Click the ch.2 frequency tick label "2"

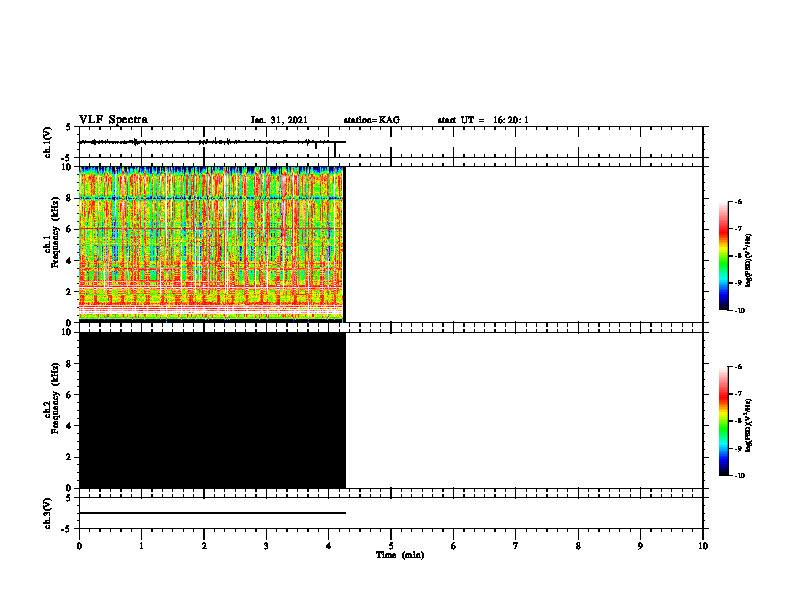pos(70,457)
